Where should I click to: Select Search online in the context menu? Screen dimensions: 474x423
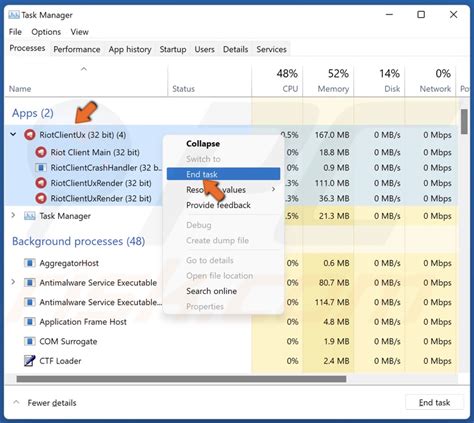click(211, 291)
